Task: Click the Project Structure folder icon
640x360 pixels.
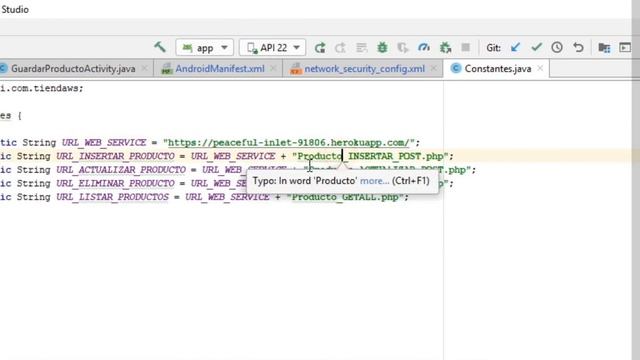Action: coord(604,48)
